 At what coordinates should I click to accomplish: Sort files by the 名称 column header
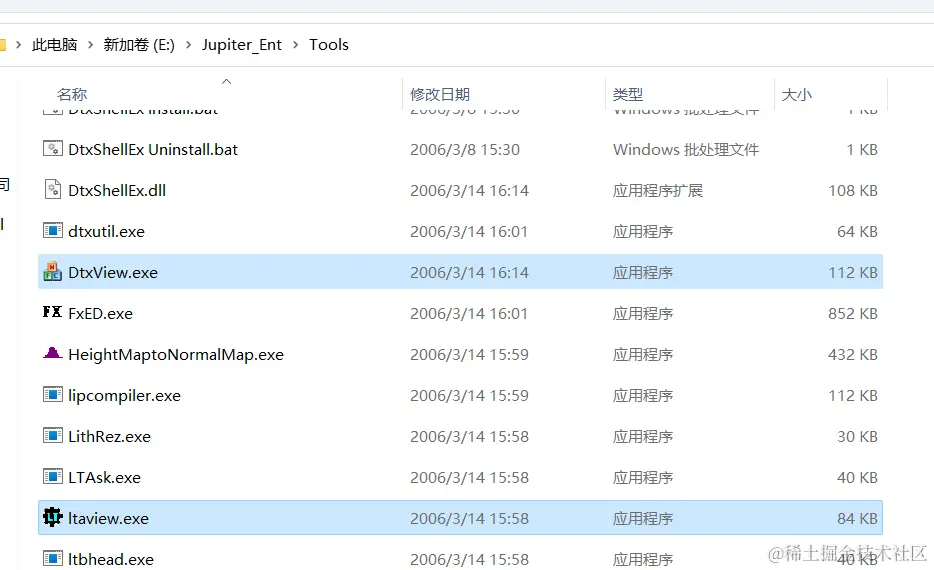72,94
